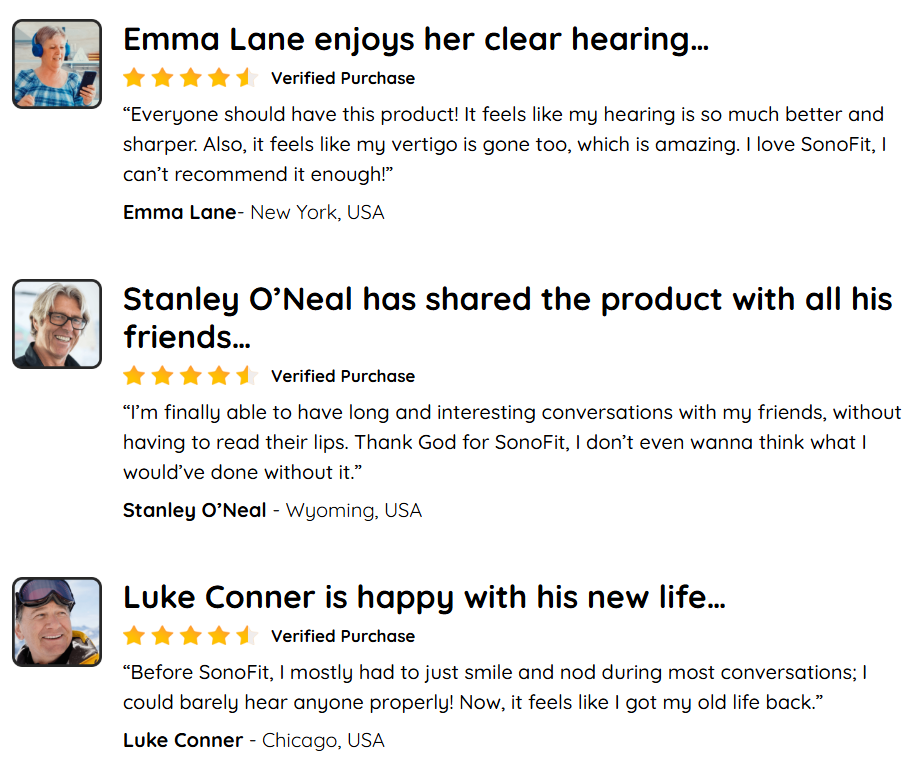Click half star in Emma Lane's rating

248,78
